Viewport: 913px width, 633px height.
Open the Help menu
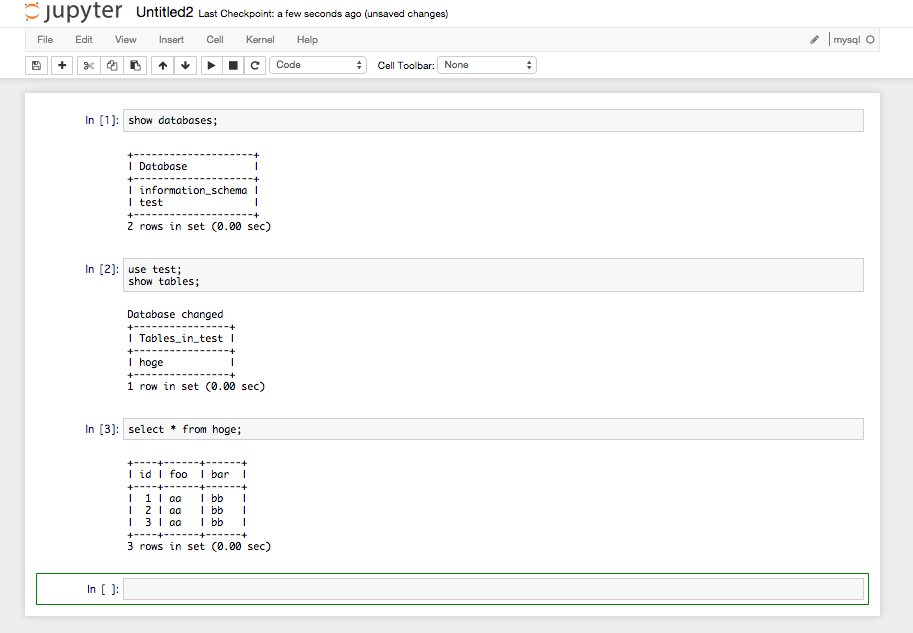point(307,40)
